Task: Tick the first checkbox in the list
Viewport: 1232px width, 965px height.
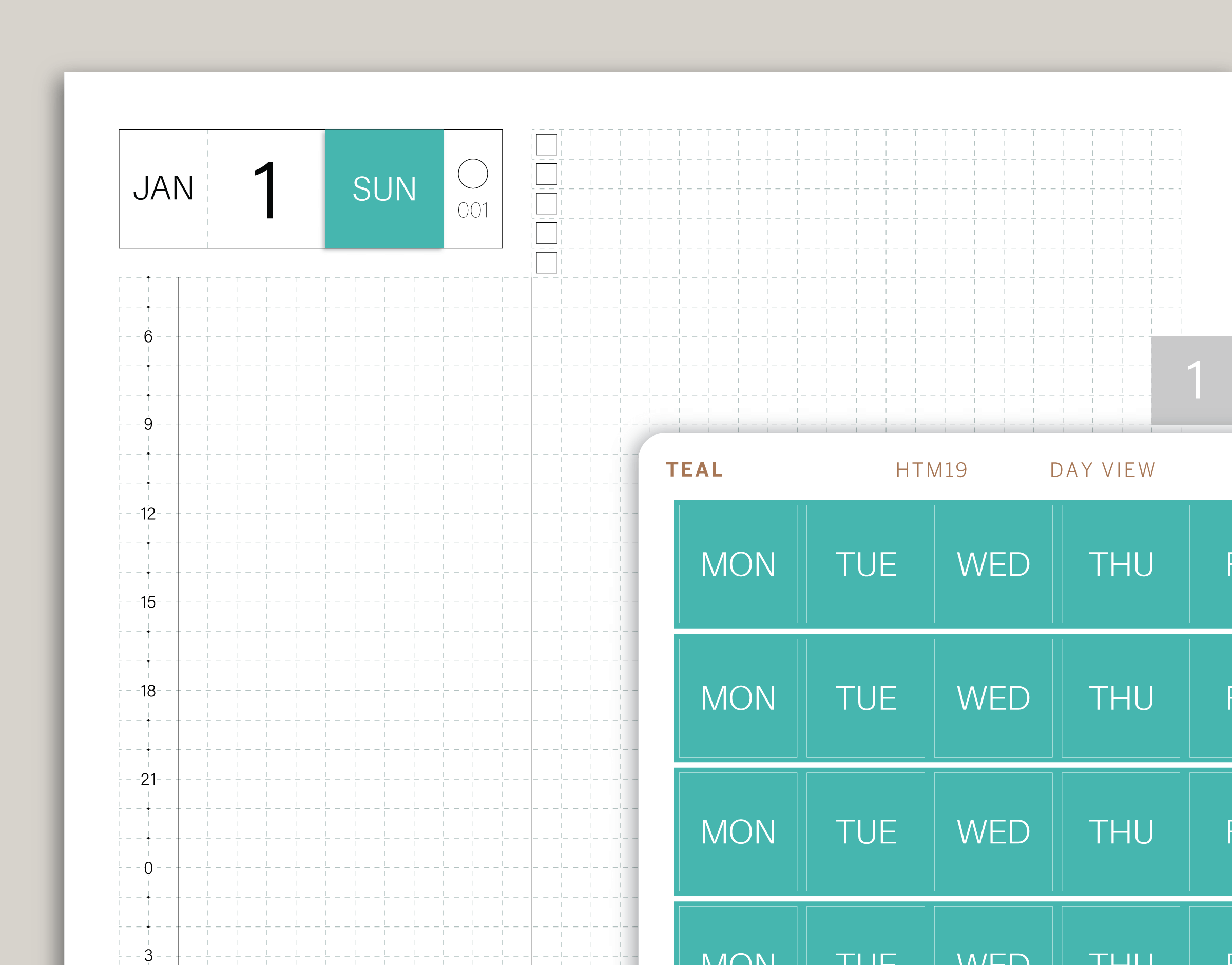Action: (x=546, y=145)
